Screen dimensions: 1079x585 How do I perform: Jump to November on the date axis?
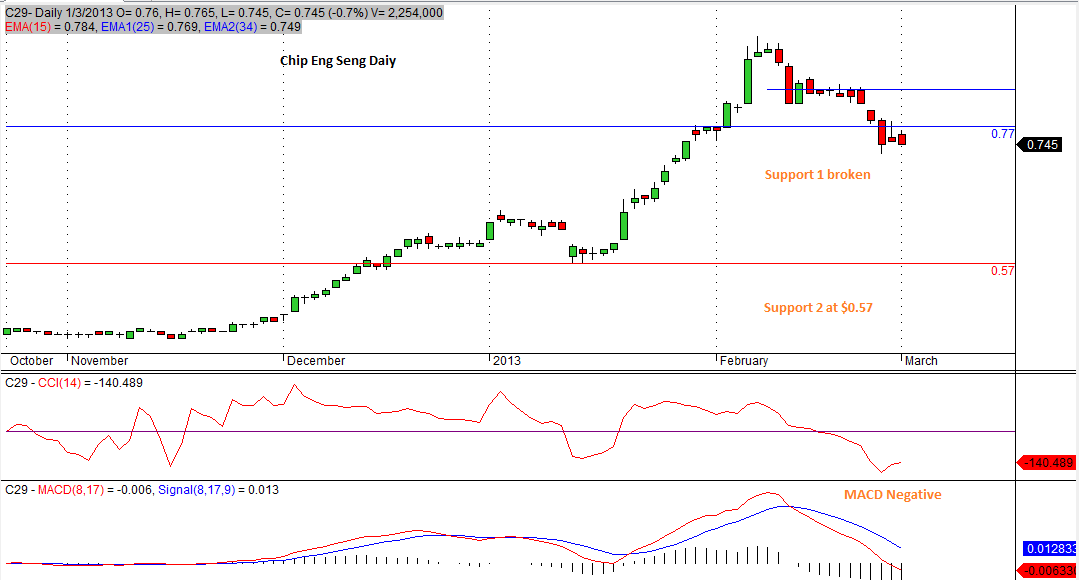coord(100,361)
